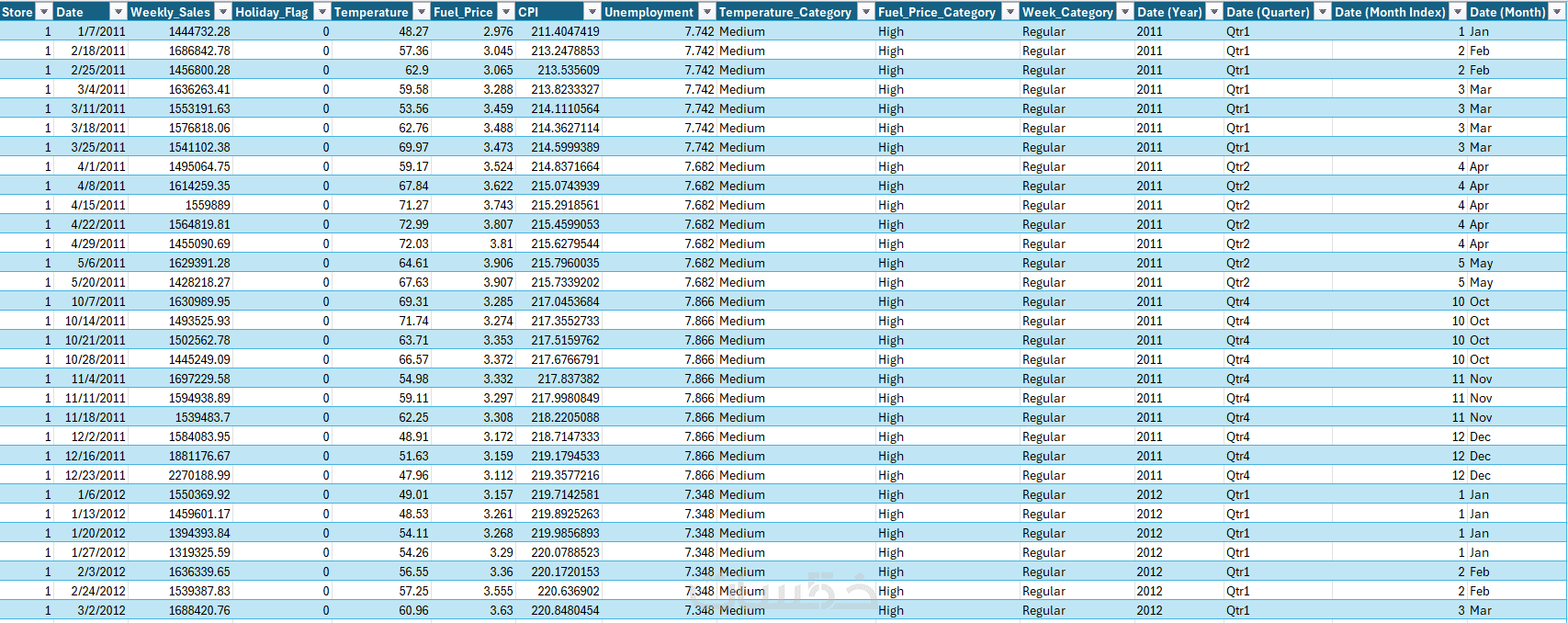Open the Store column filter dropdown
Image resolution: width=1568 pixels, height=623 pixels.
44,12
